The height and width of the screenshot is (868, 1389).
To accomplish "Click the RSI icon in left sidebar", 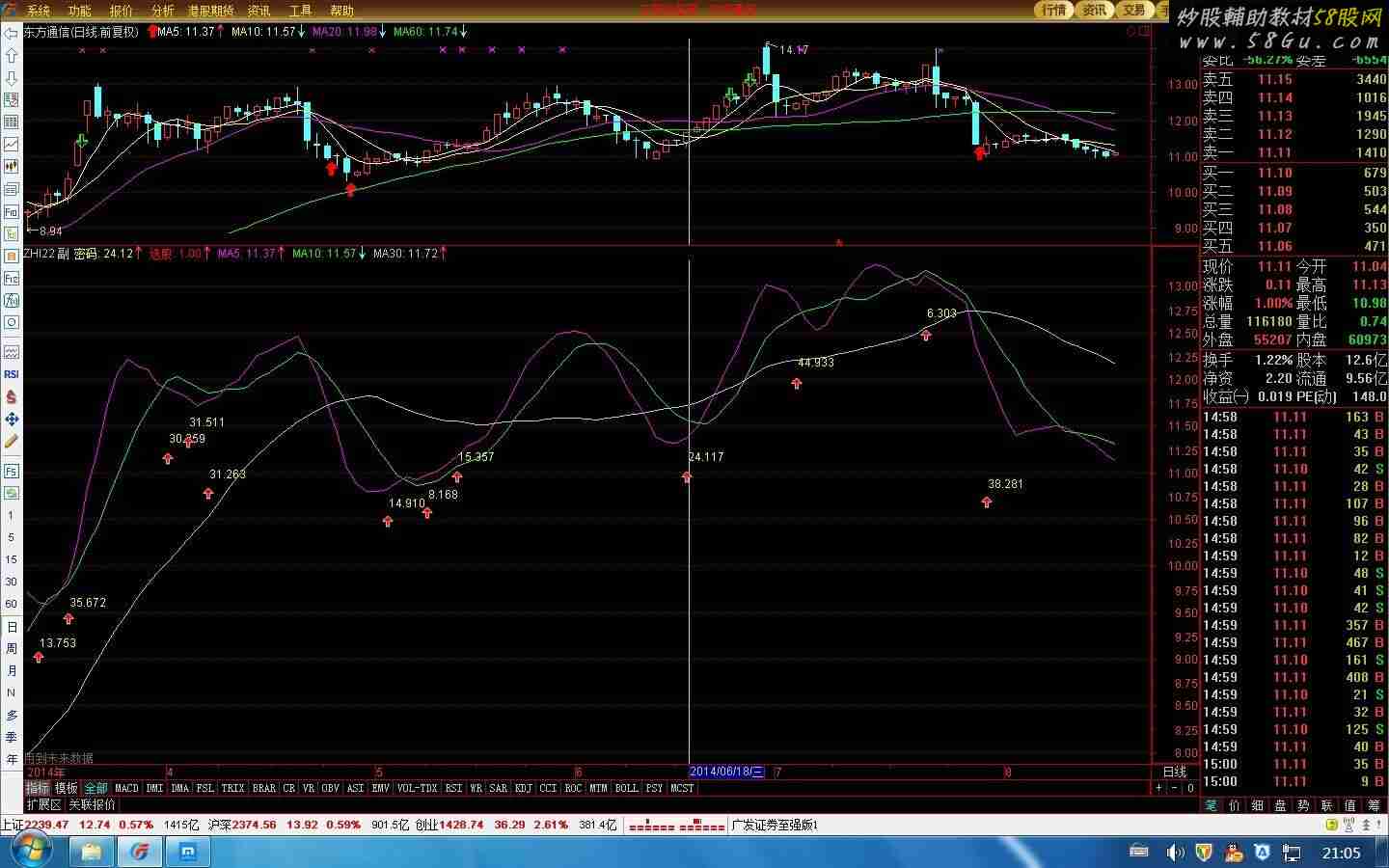I will (12, 374).
